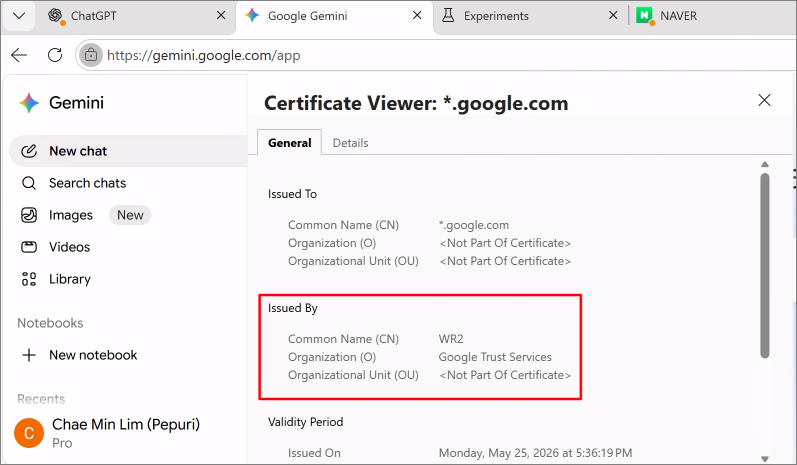Click the Images sidebar icon
The width and height of the screenshot is (797, 465).
pos(29,215)
